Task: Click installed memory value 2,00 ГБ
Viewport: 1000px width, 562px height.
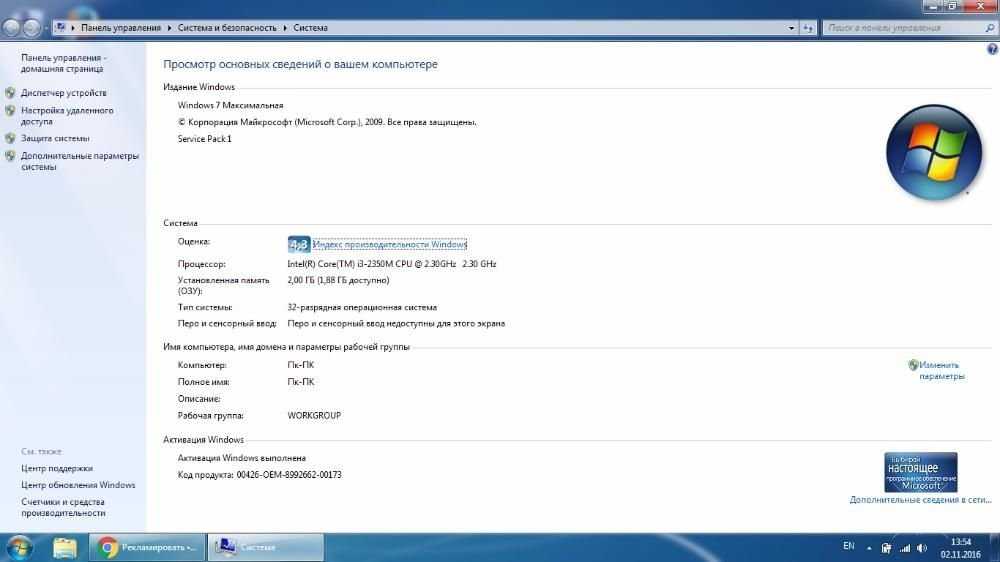Action: pos(338,281)
